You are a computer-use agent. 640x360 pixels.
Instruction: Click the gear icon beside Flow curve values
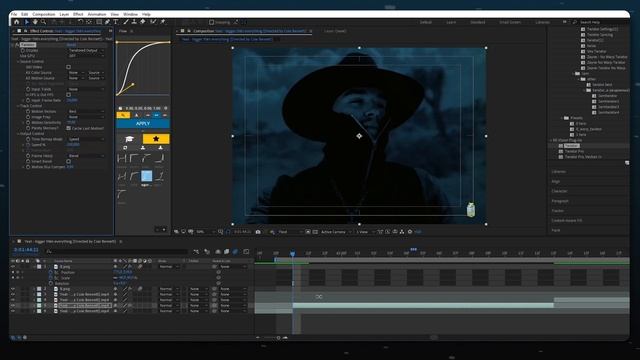coord(166,108)
